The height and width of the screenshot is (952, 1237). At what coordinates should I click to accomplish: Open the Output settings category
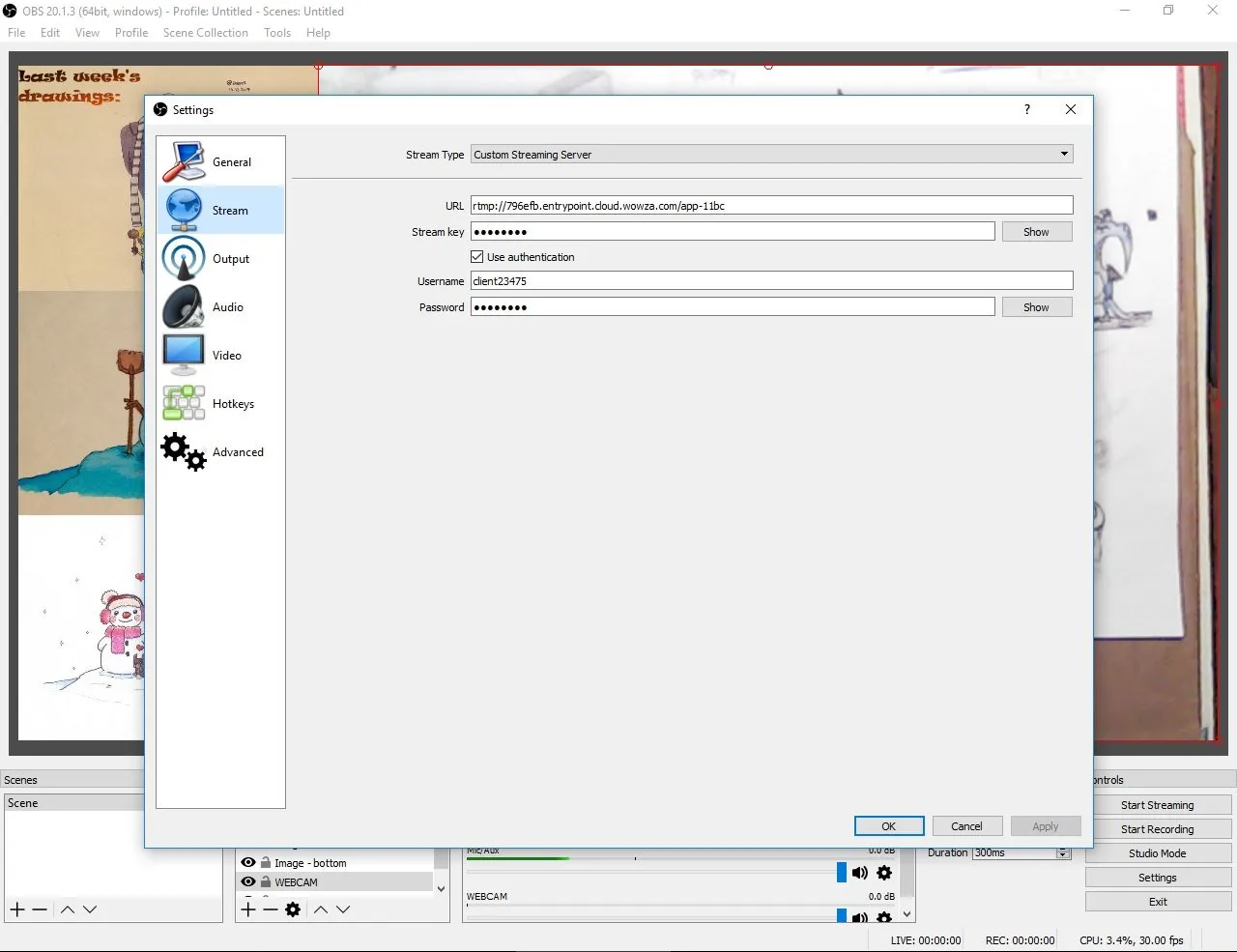220,258
